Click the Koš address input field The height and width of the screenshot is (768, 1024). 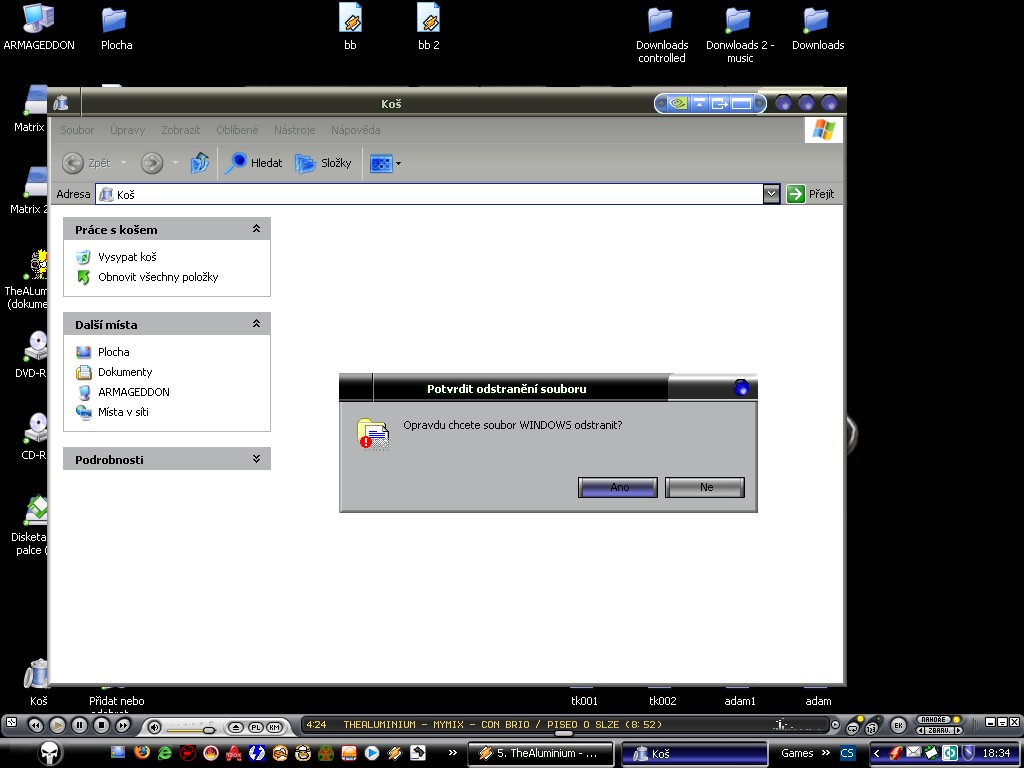click(429, 194)
